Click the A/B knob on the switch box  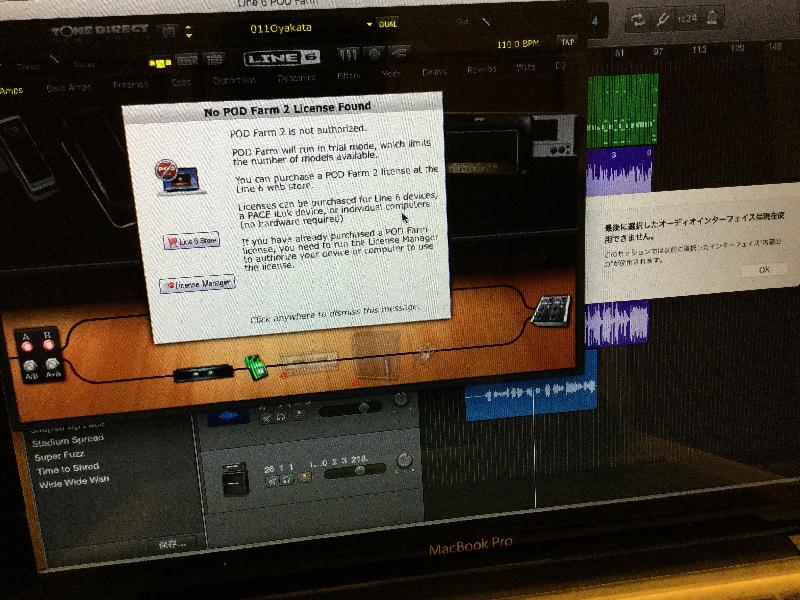coord(30,365)
